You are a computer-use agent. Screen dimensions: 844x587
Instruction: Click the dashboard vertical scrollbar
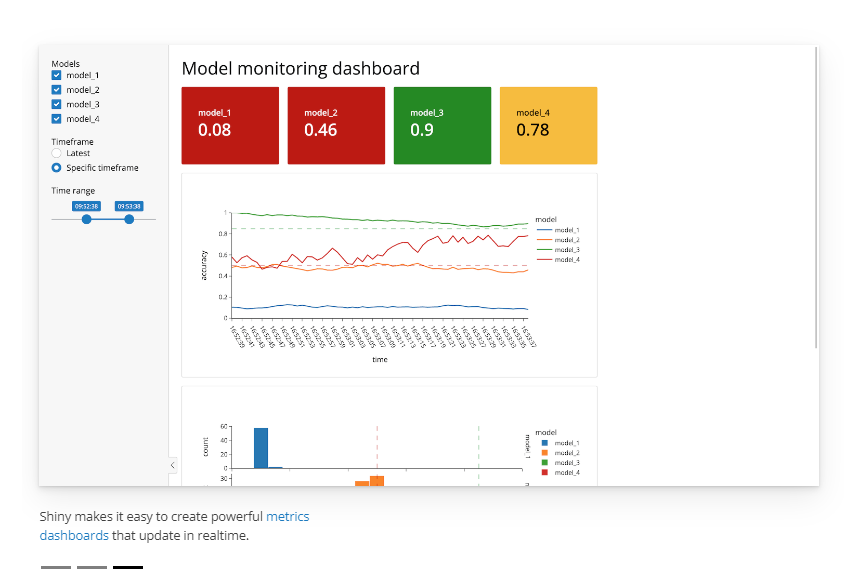pos(817,197)
